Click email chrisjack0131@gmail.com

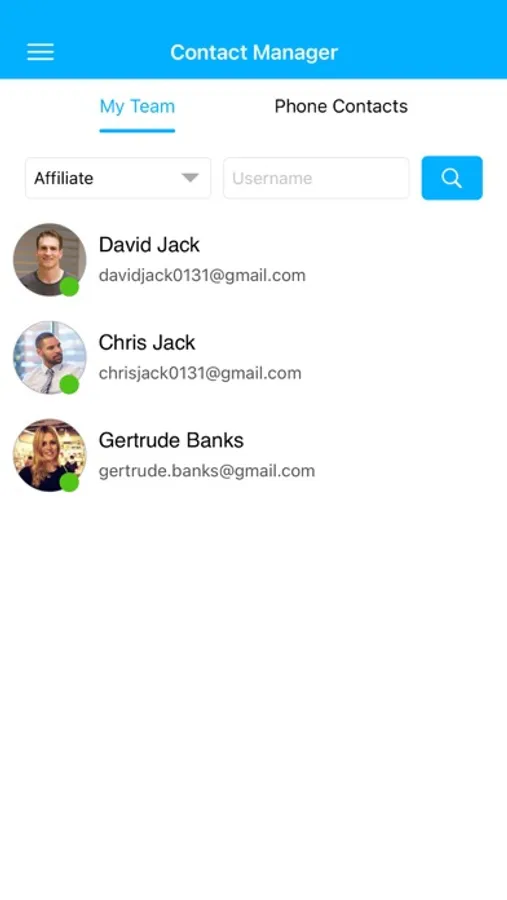[x=200, y=373]
